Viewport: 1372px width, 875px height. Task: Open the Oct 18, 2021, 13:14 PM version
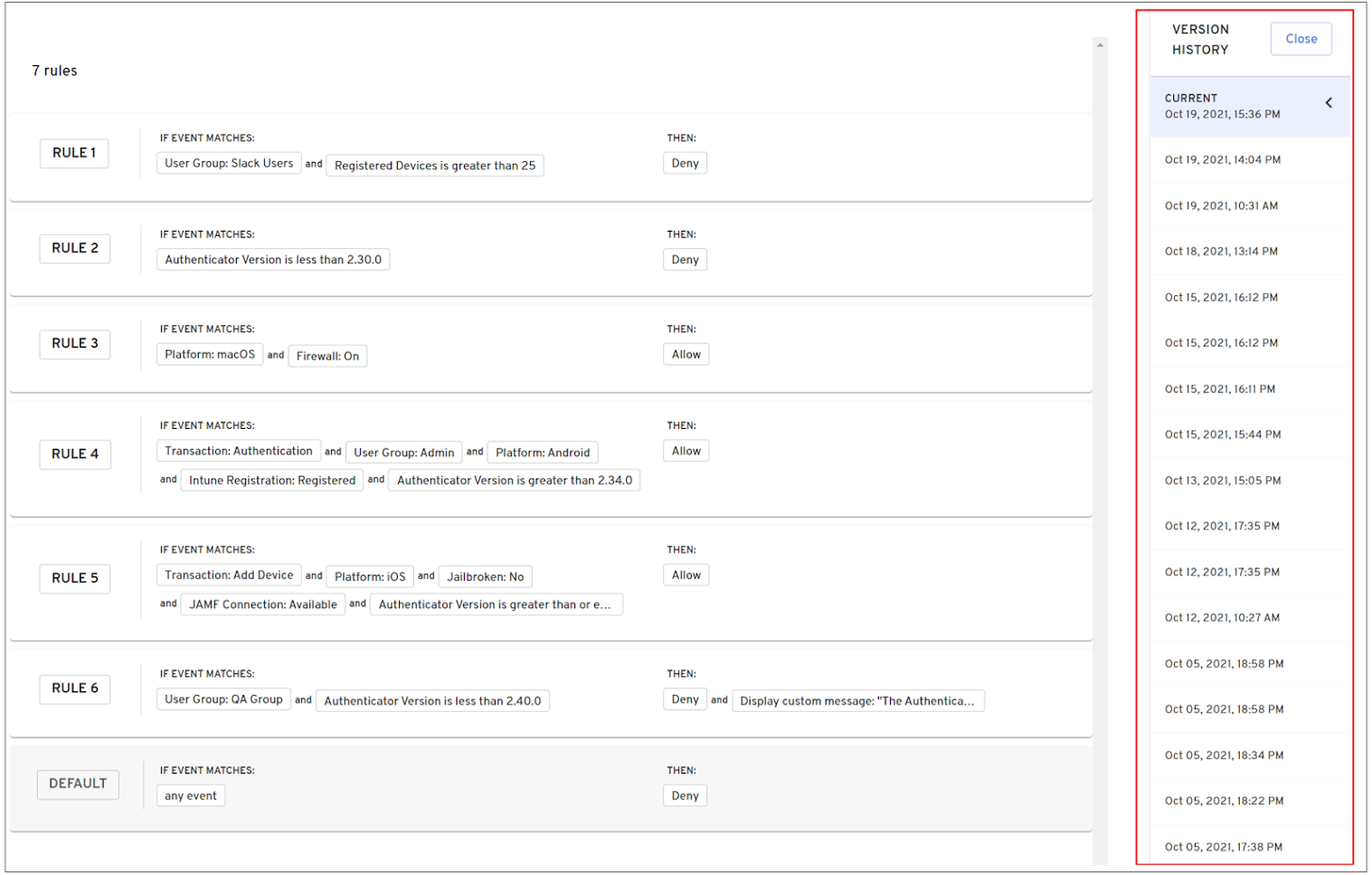click(x=1221, y=252)
